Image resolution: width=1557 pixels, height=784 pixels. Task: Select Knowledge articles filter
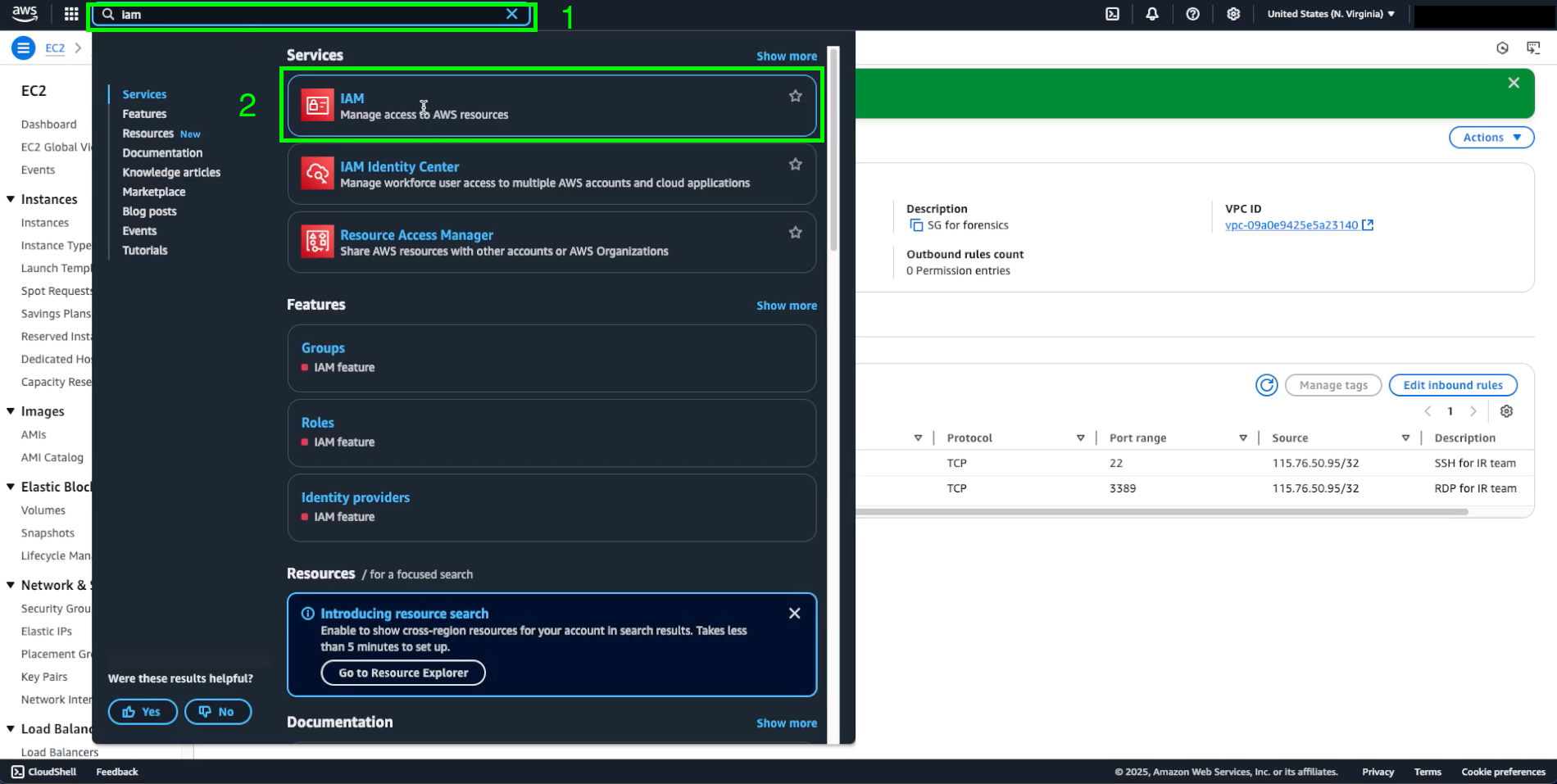[x=171, y=172]
